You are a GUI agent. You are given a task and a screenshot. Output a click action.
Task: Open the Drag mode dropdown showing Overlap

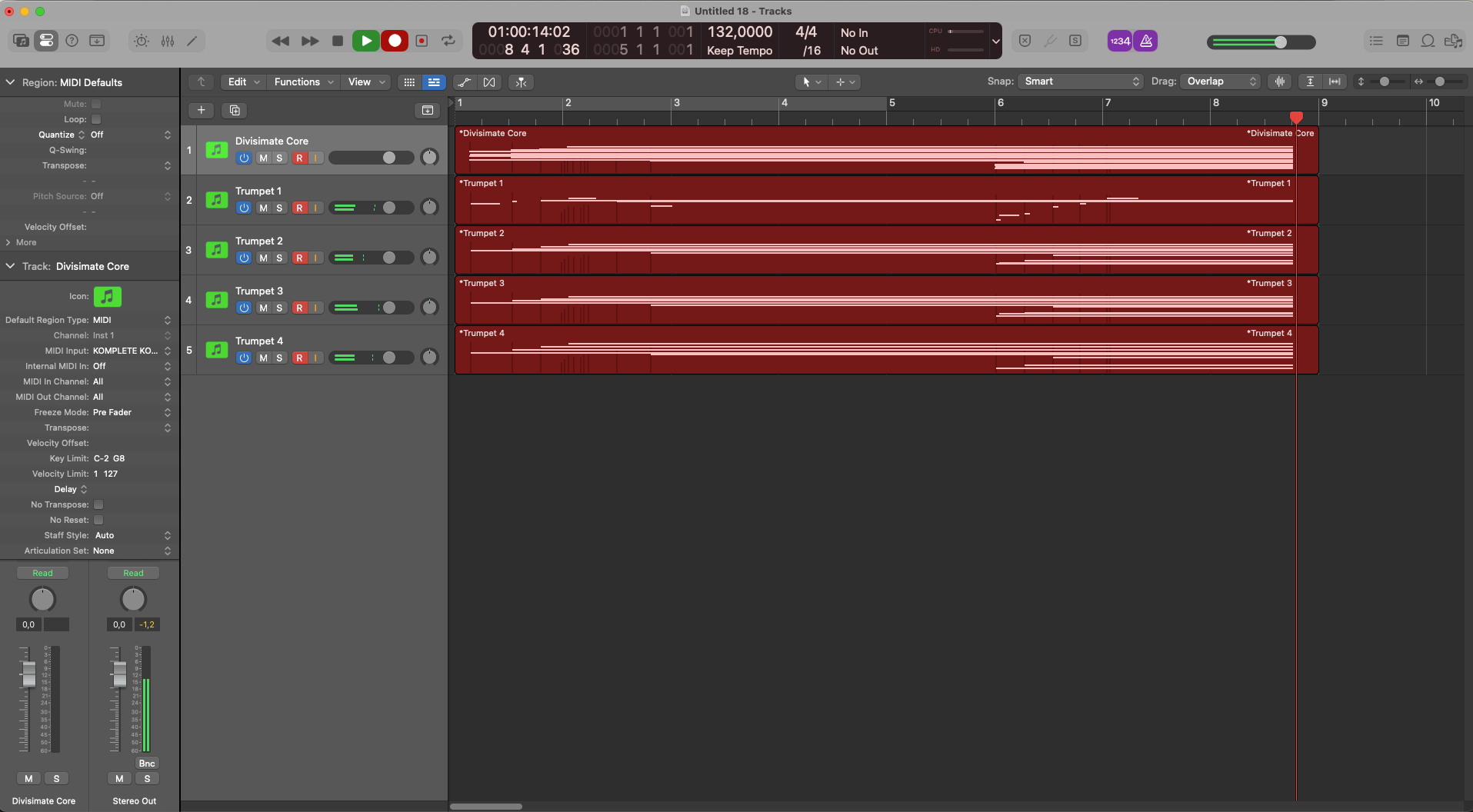tap(1221, 82)
